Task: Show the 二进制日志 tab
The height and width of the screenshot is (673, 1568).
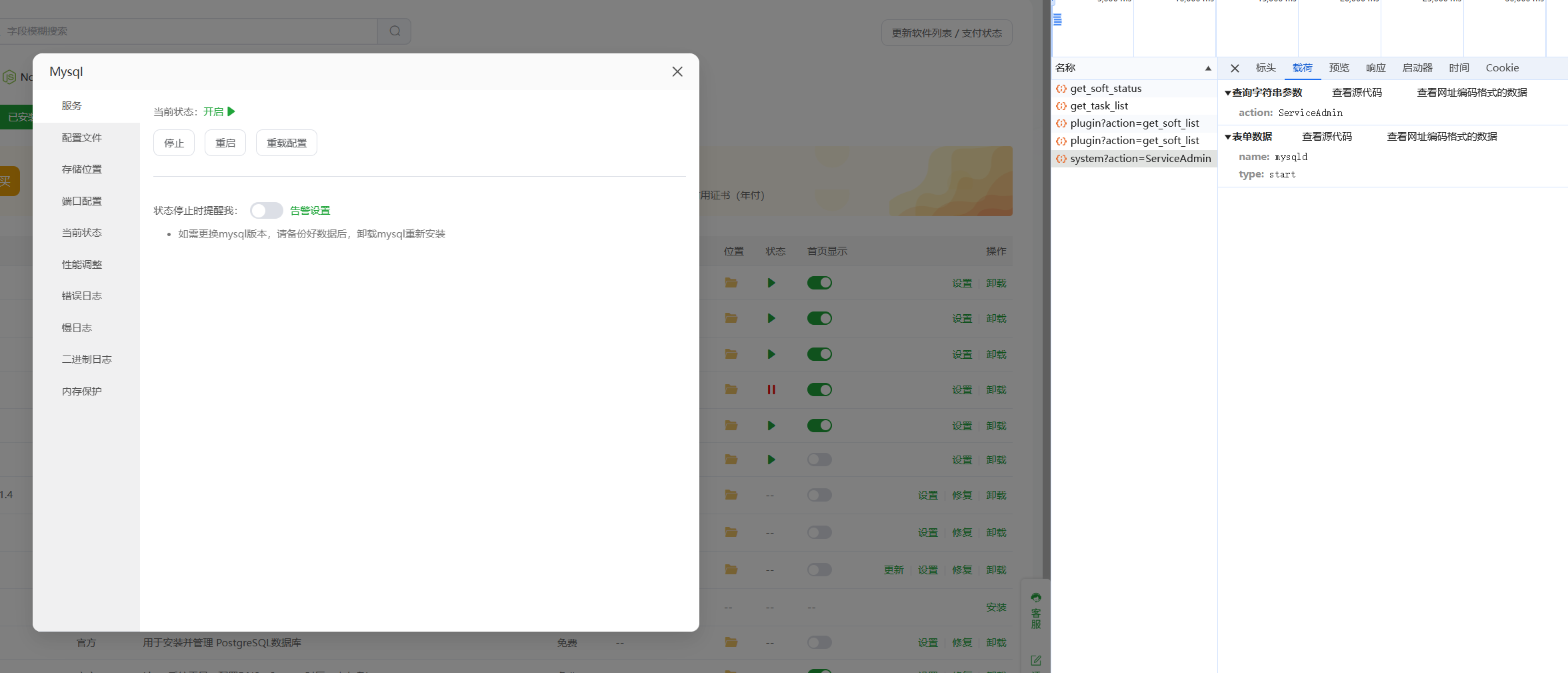Action: point(86,360)
